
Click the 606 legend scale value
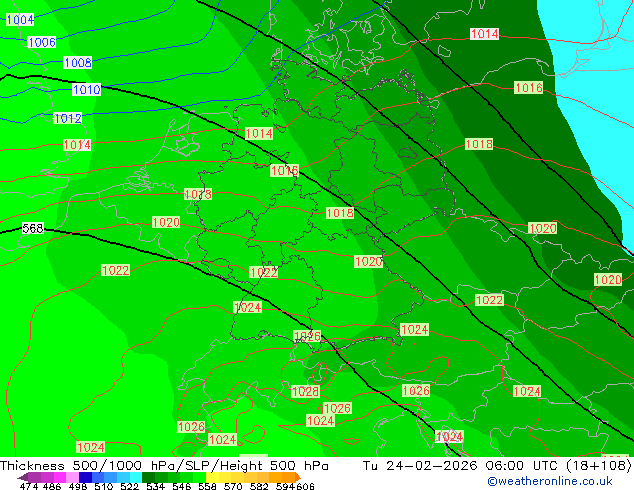point(305,486)
